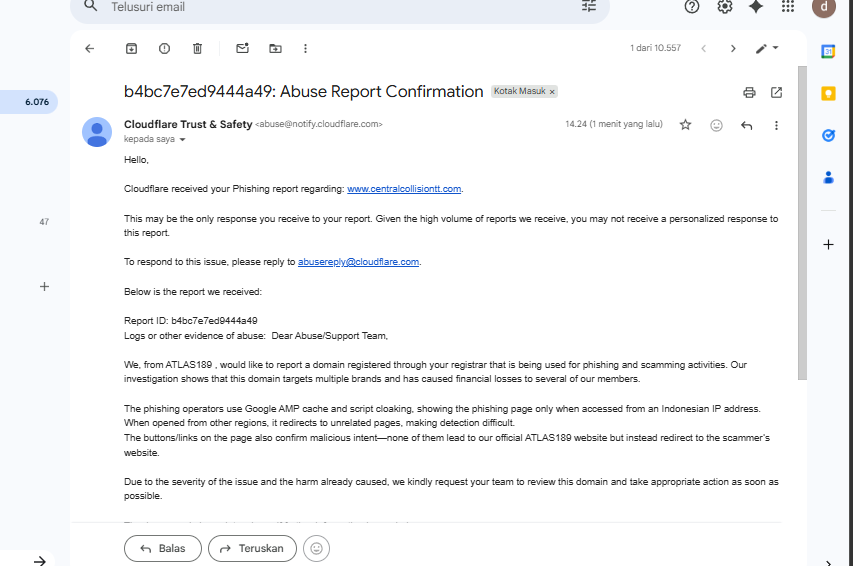Open emoji reaction button beside Teruskan

tap(316, 549)
